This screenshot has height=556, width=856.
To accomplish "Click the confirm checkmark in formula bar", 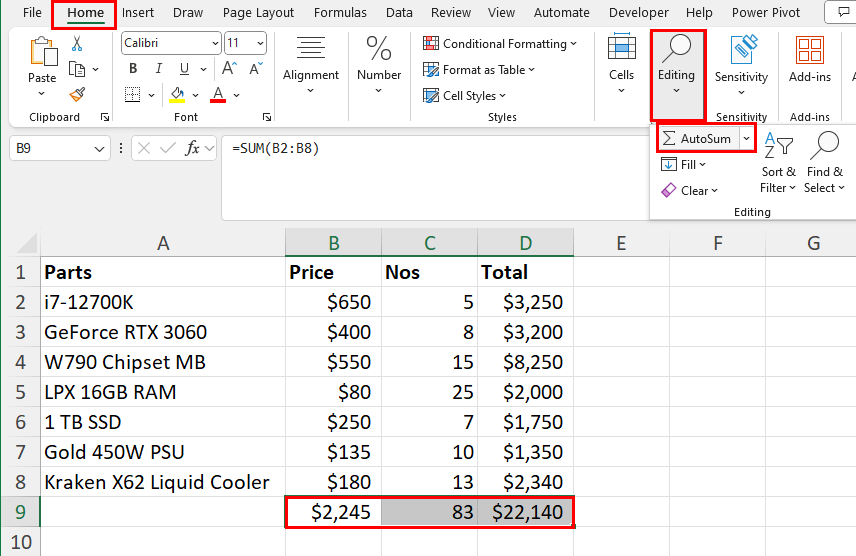I will coord(168,148).
